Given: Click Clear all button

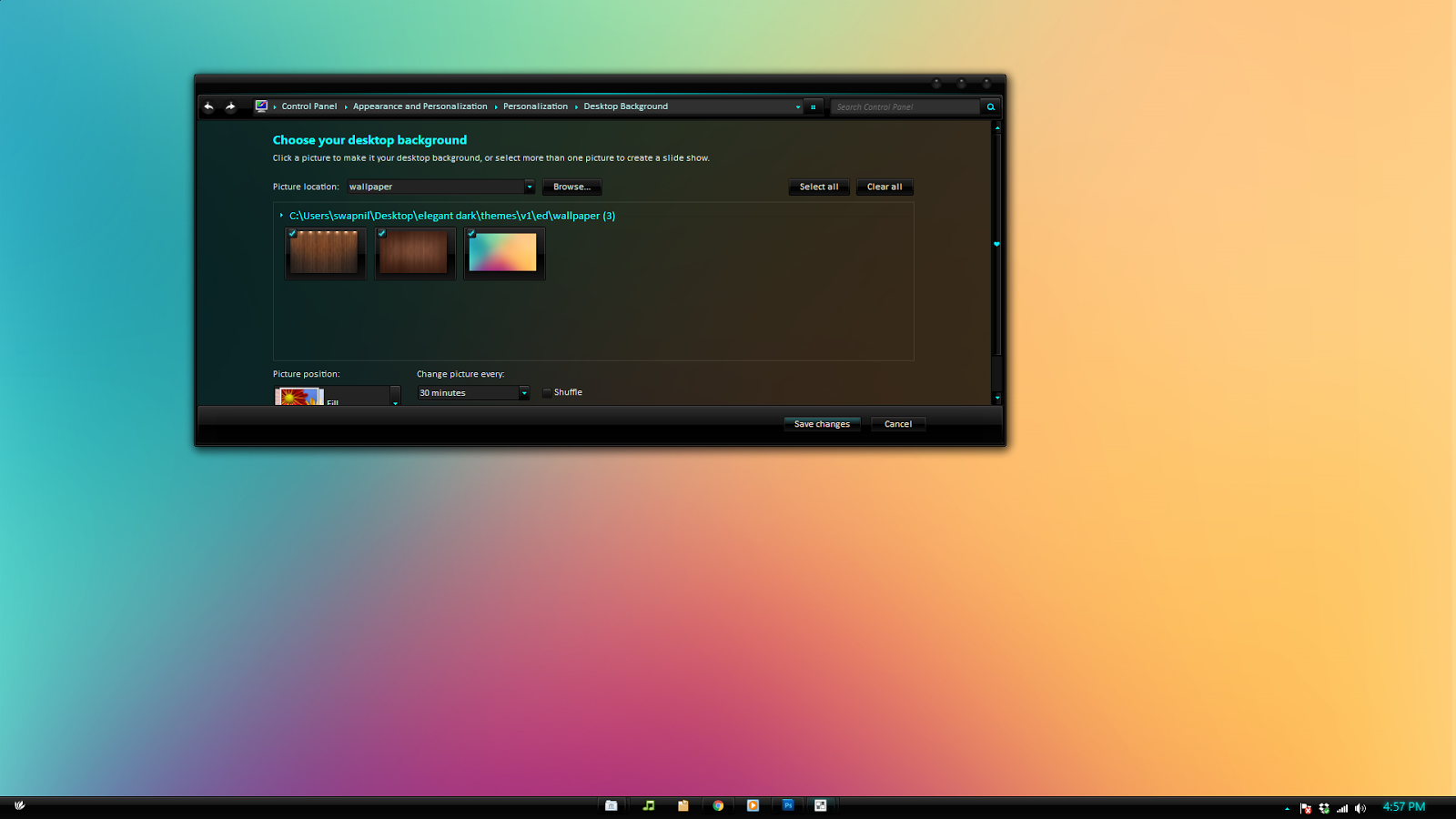Looking at the screenshot, I should [x=885, y=187].
